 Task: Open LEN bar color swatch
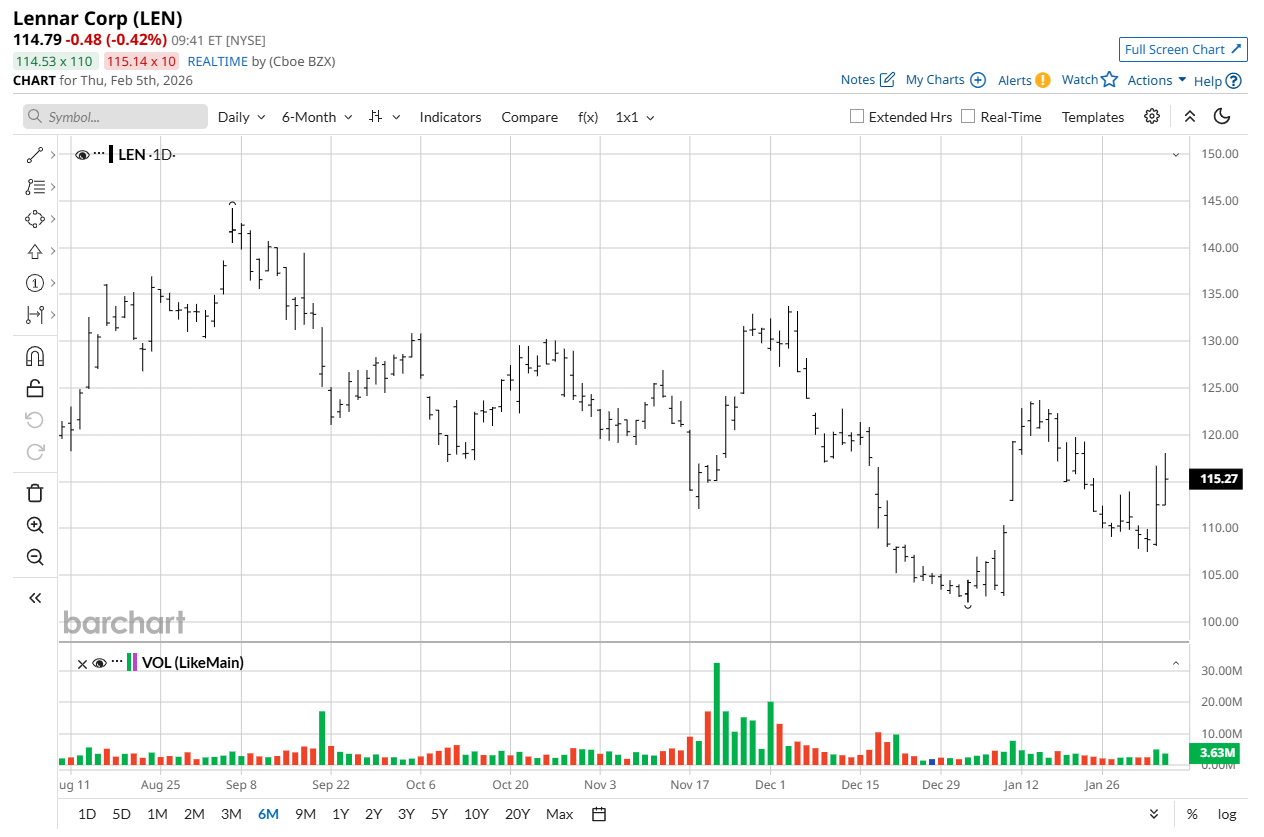pyautogui.click(x=111, y=154)
